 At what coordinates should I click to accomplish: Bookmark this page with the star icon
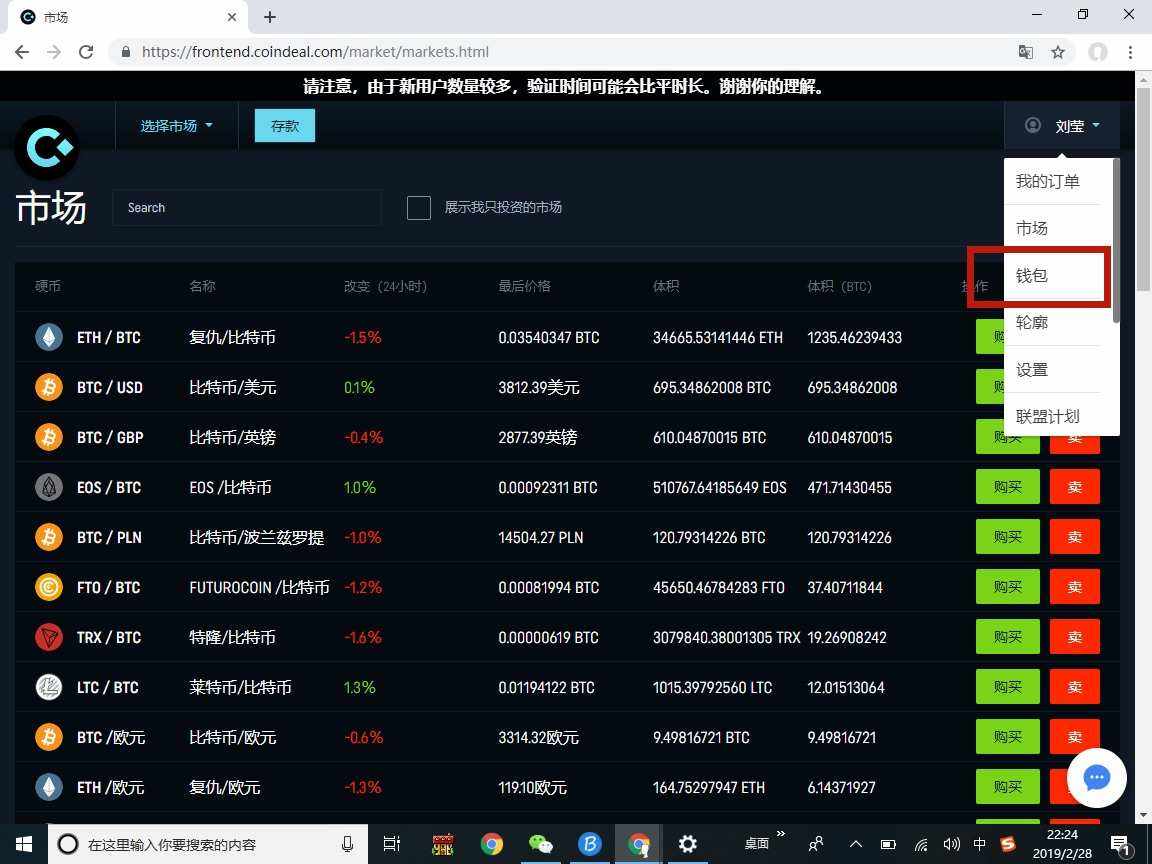1058,52
